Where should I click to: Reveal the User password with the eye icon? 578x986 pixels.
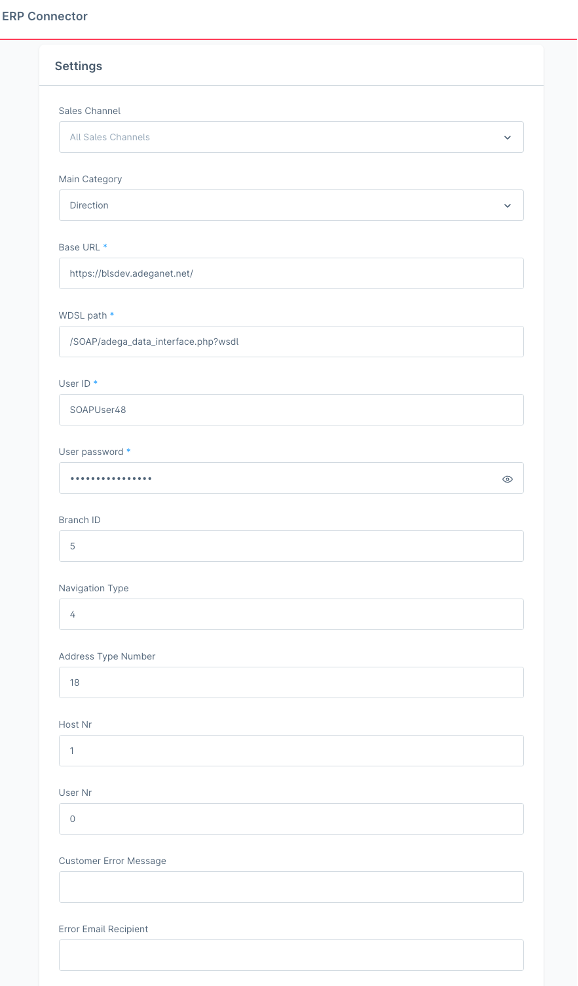(509, 478)
